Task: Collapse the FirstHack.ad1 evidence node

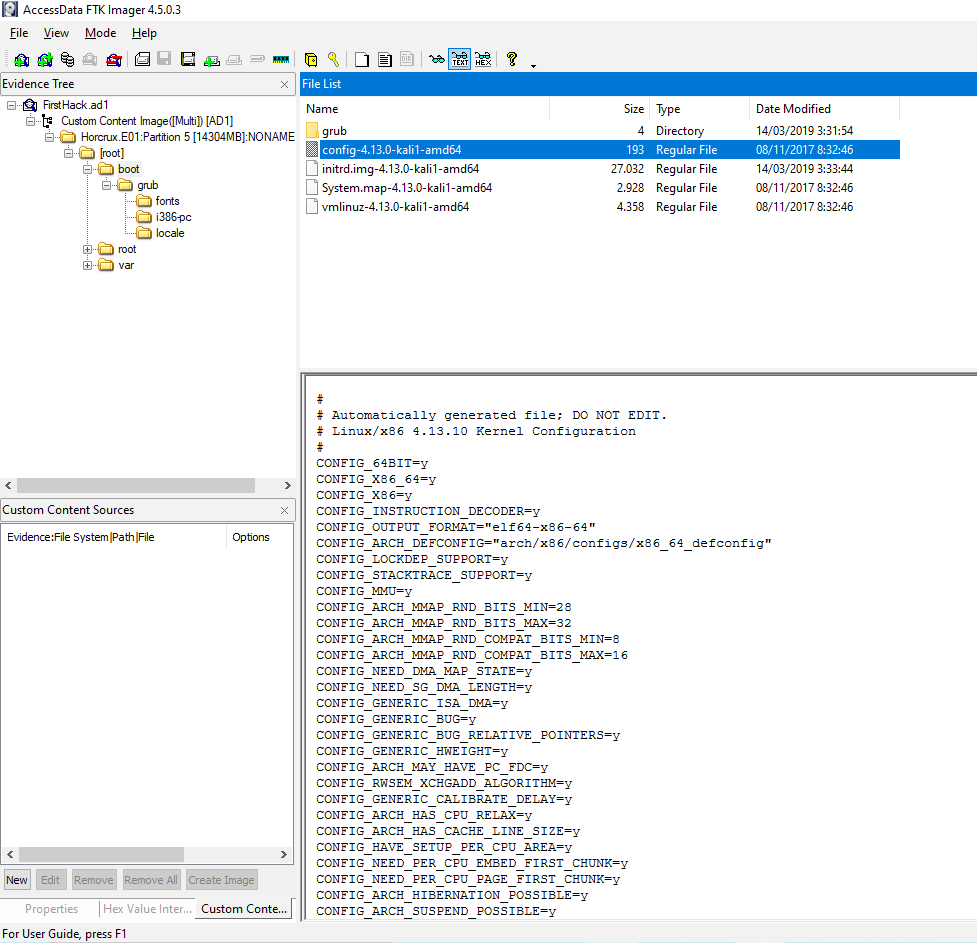Action: click(11, 105)
